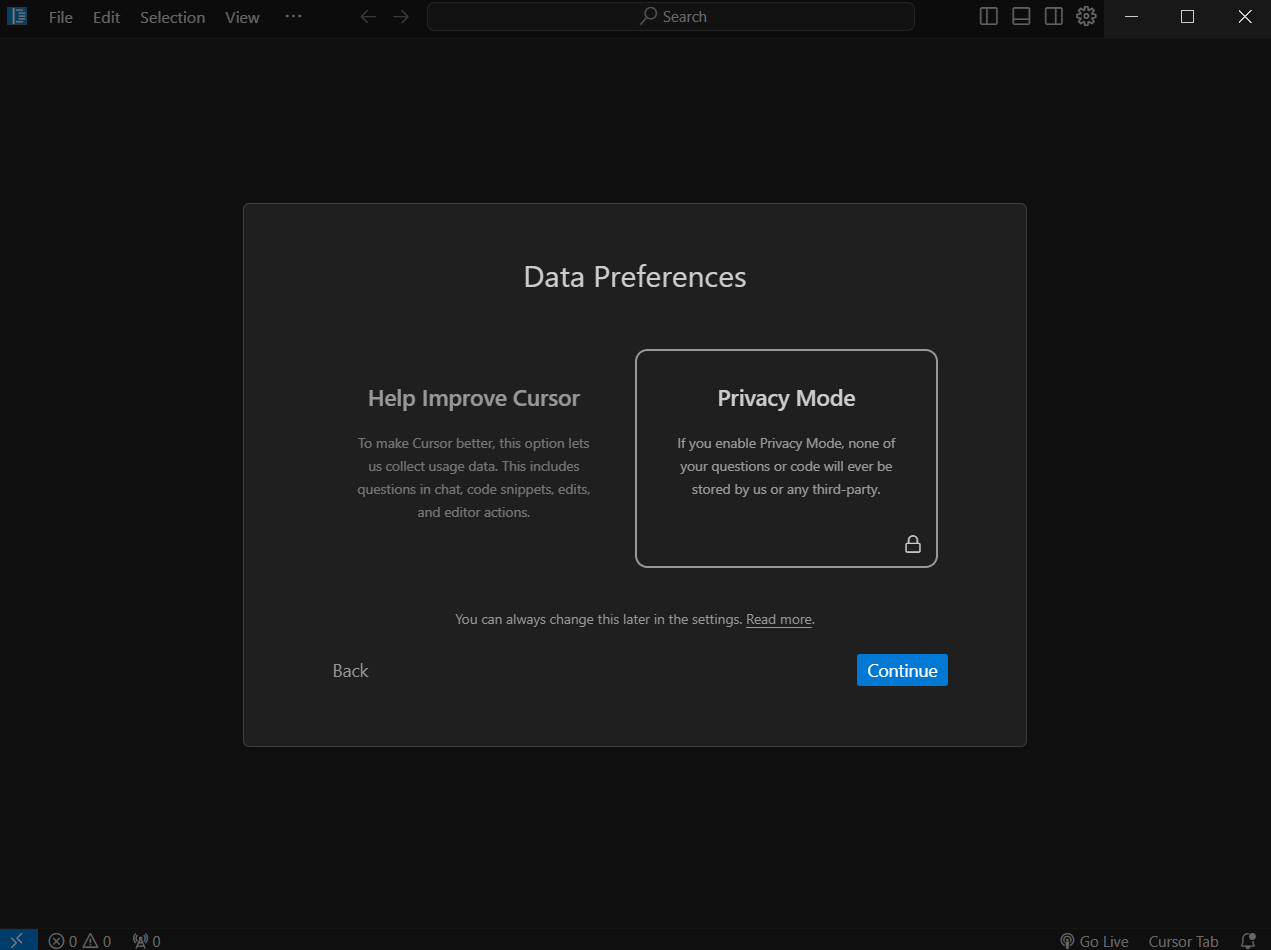The image size is (1271, 950).
Task: Start Go Live server
Action: tap(1094, 941)
